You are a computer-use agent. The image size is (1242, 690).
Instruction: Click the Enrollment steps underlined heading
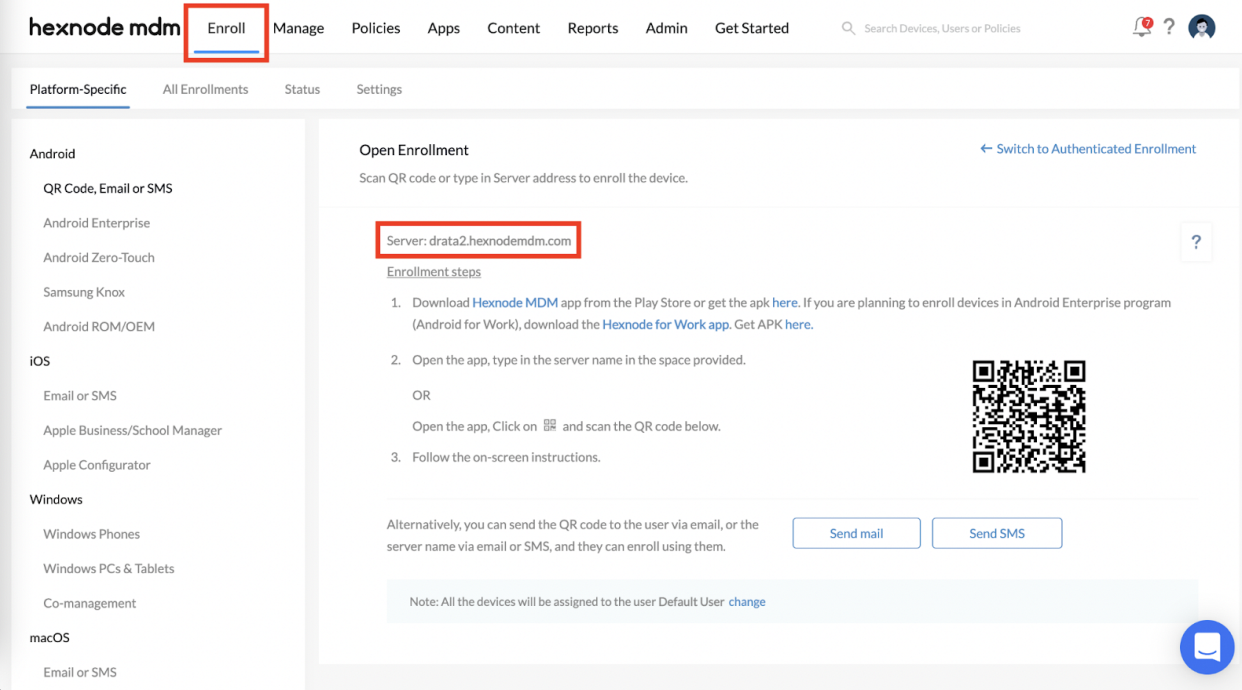tap(434, 271)
